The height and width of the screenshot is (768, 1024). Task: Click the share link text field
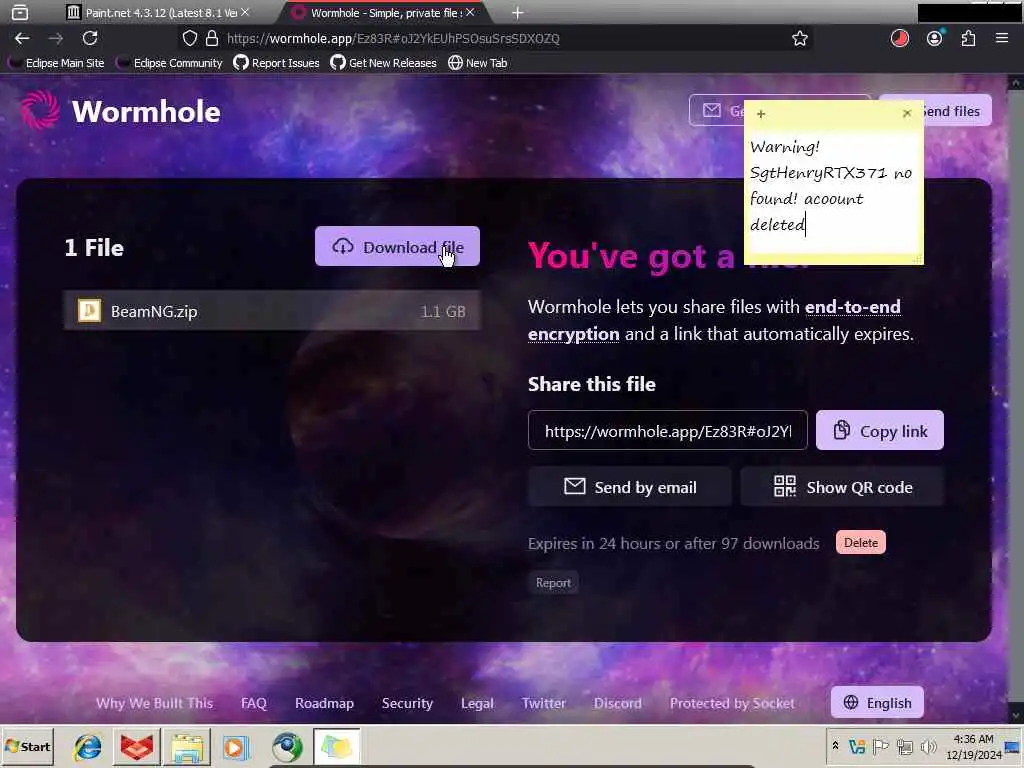(x=667, y=430)
